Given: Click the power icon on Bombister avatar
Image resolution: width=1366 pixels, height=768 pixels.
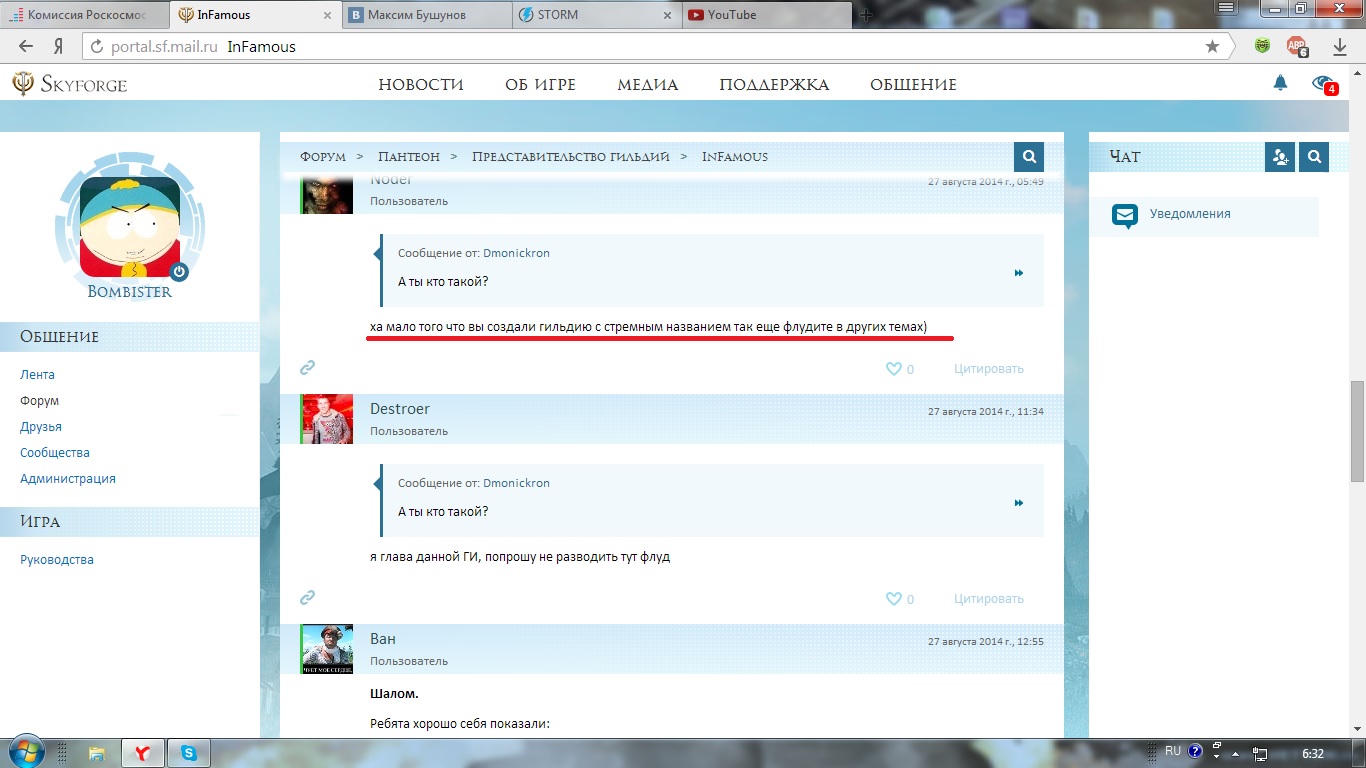Looking at the screenshot, I should [179, 271].
